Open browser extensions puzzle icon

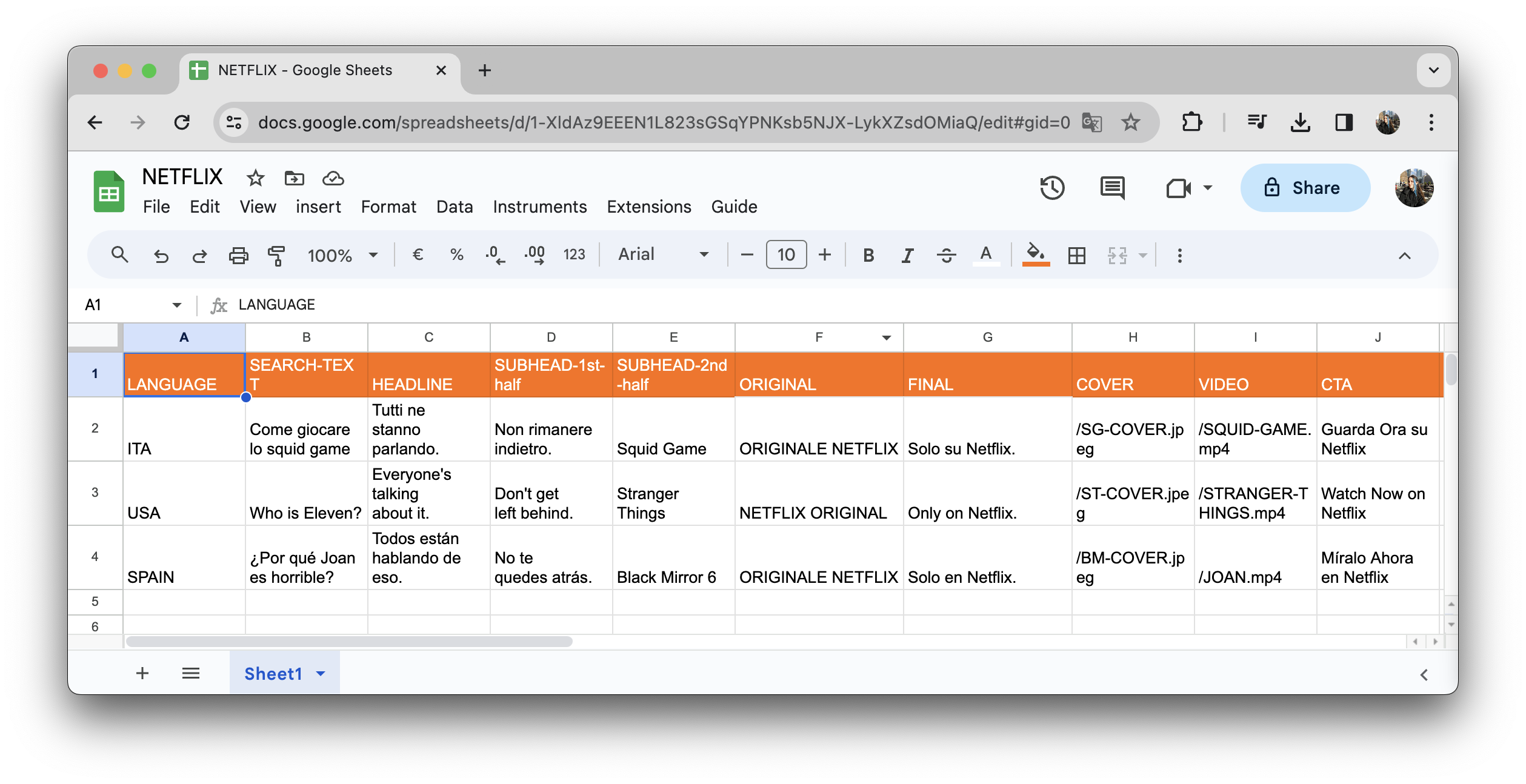[x=1191, y=123]
